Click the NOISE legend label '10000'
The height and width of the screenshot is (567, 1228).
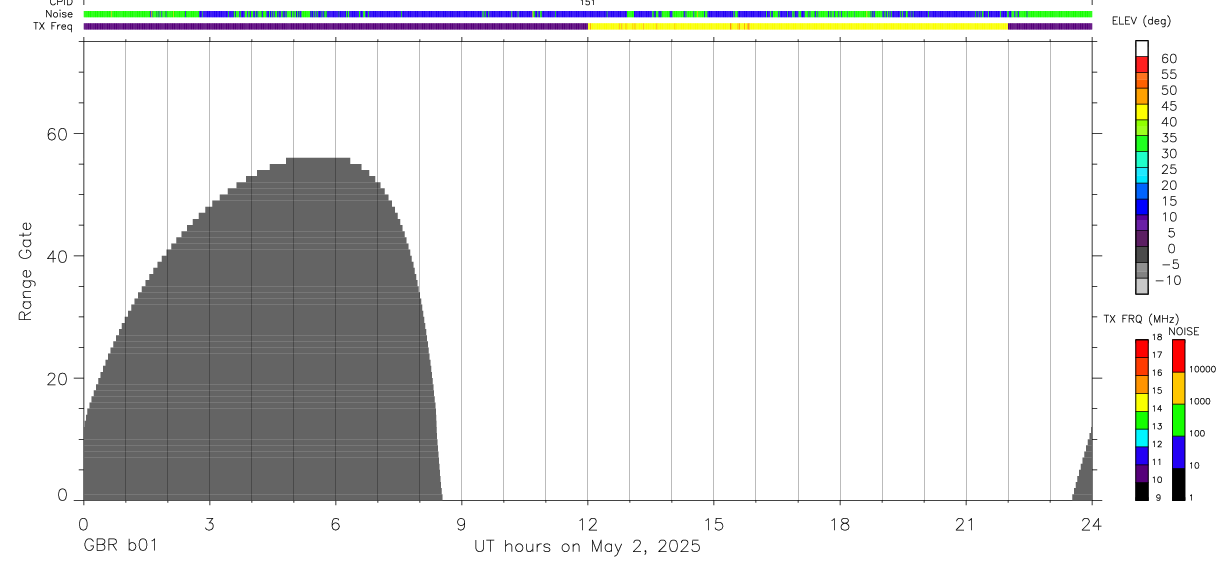pyautogui.click(x=1201, y=369)
